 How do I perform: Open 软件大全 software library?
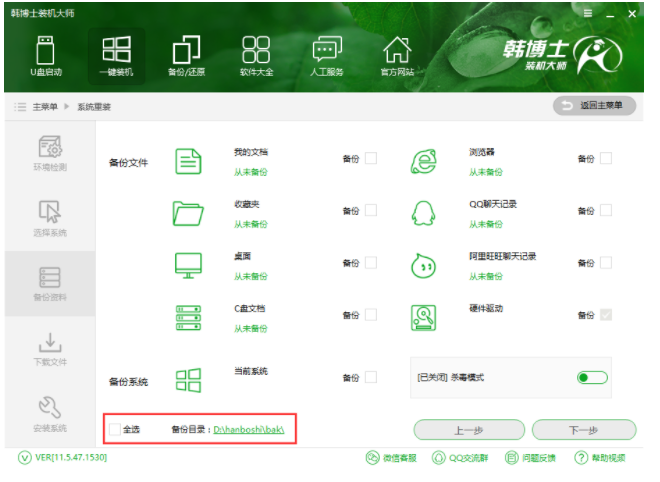tap(256, 55)
